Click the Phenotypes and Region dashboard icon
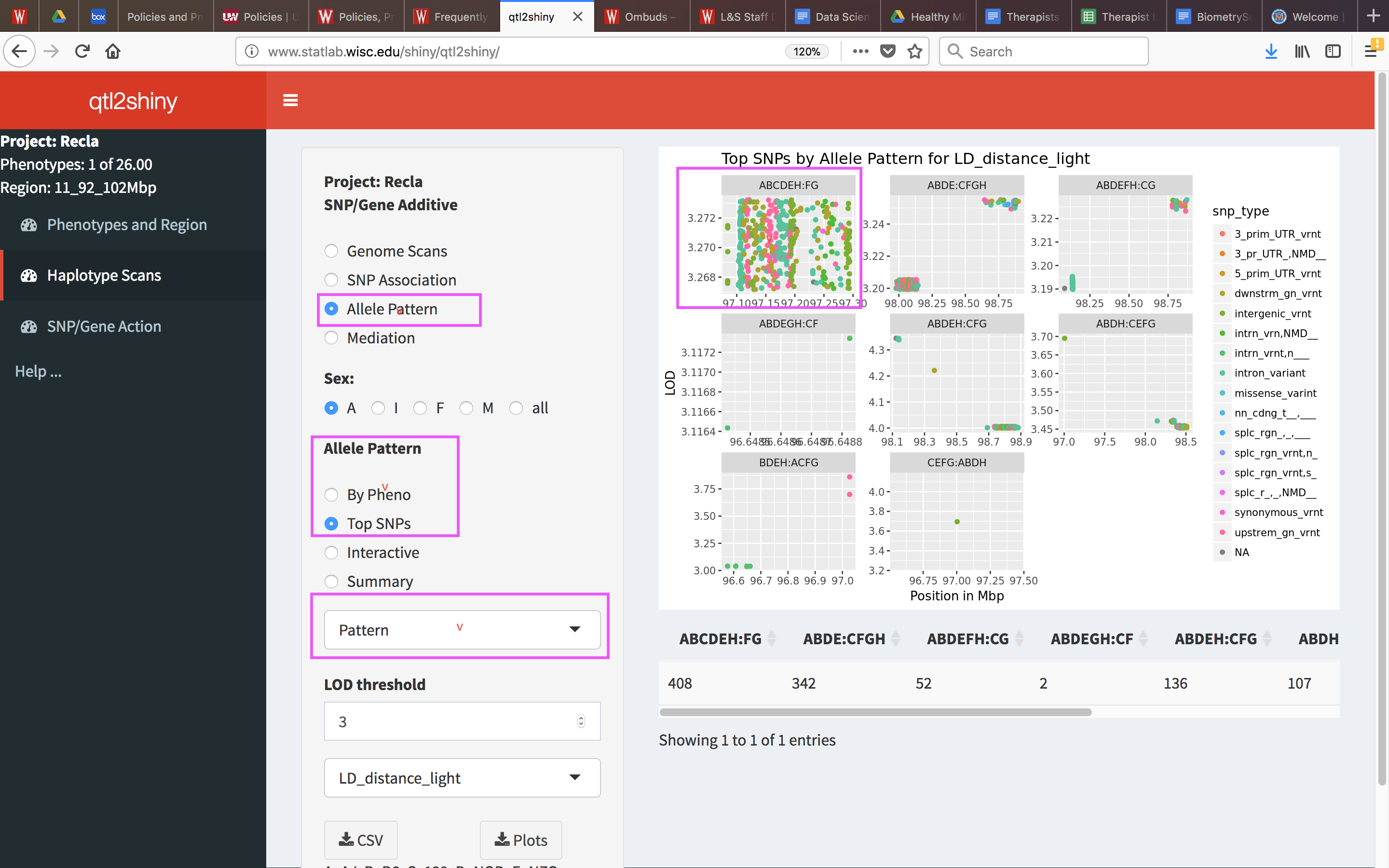This screenshot has height=868, width=1389. click(29, 225)
